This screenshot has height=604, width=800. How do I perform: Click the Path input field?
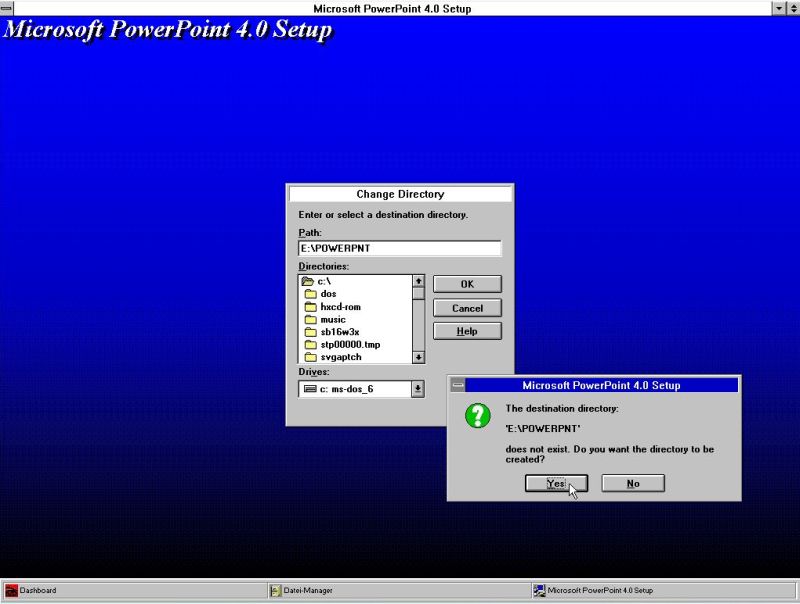click(399, 248)
